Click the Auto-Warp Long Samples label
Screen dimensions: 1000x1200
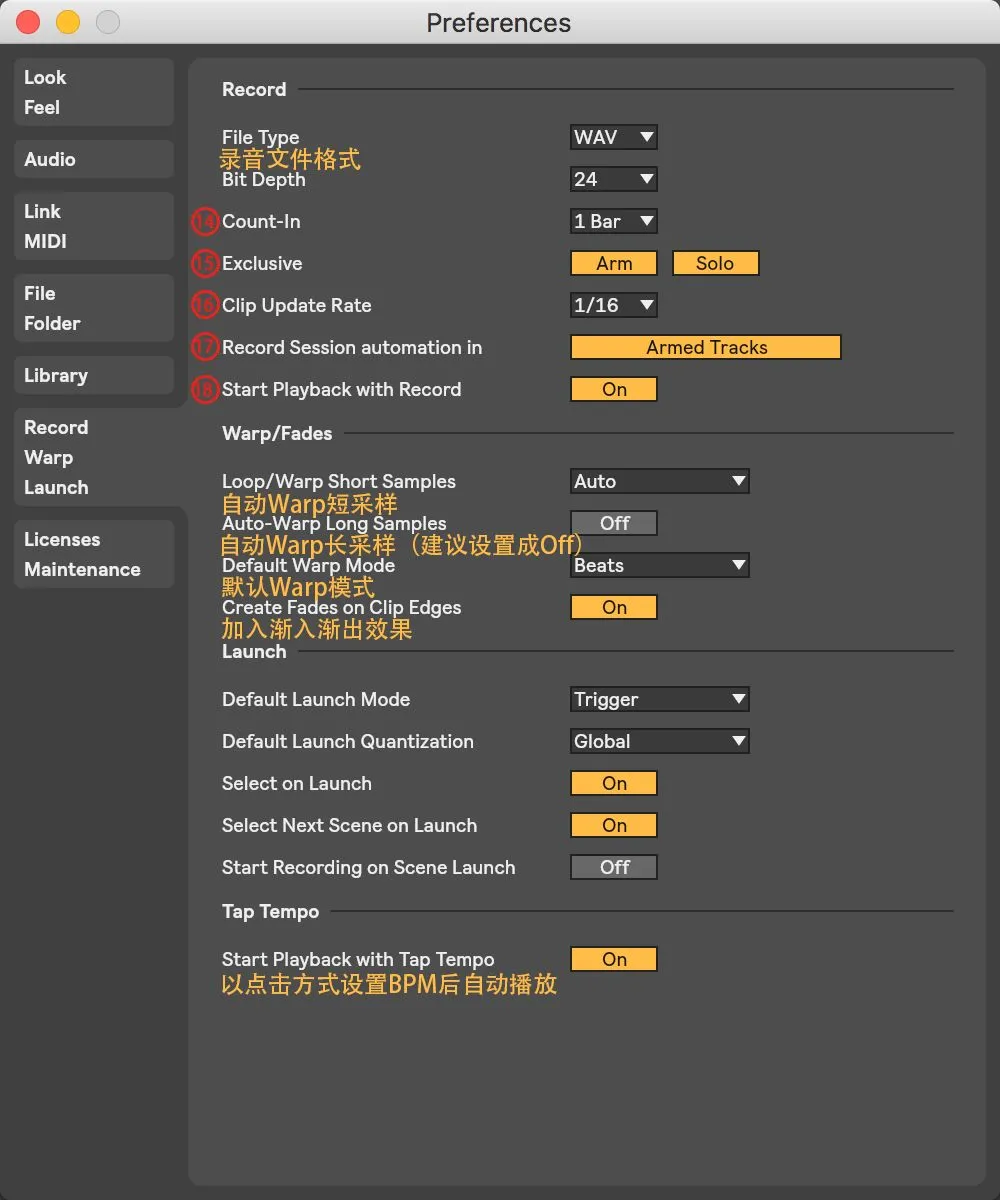tap(334, 523)
